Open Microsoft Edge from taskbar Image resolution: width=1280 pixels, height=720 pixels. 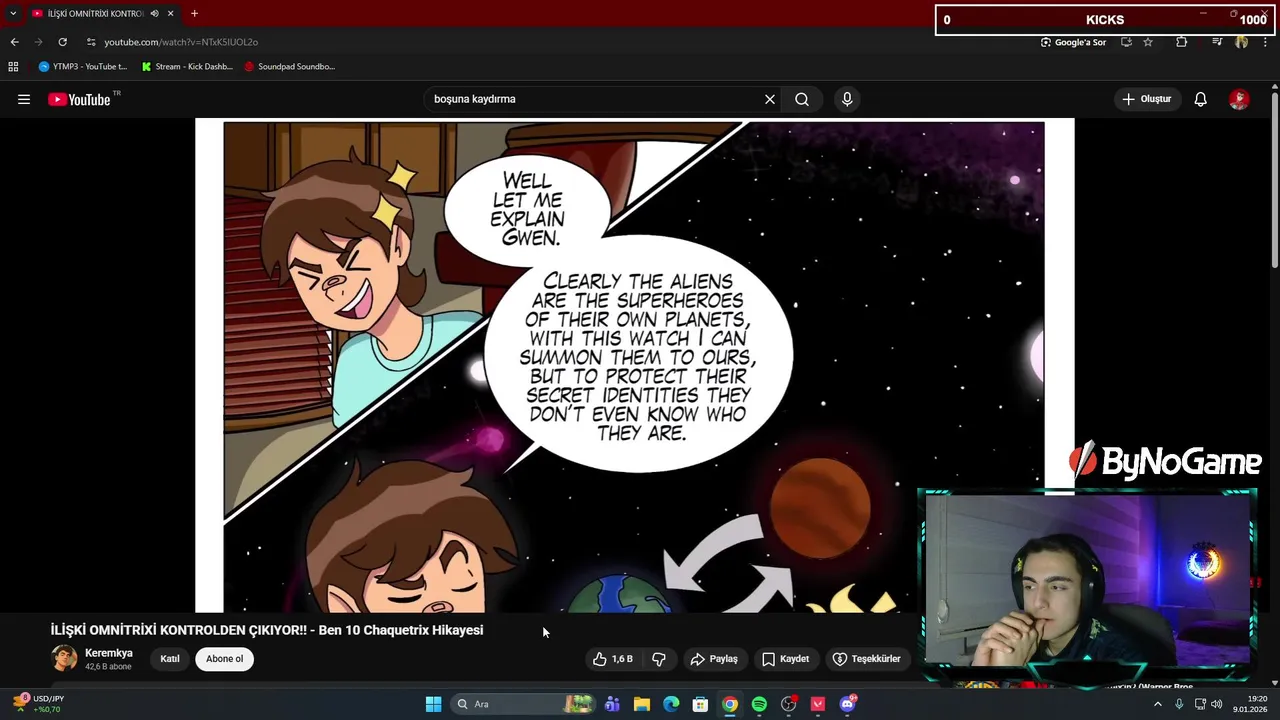point(671,704)
